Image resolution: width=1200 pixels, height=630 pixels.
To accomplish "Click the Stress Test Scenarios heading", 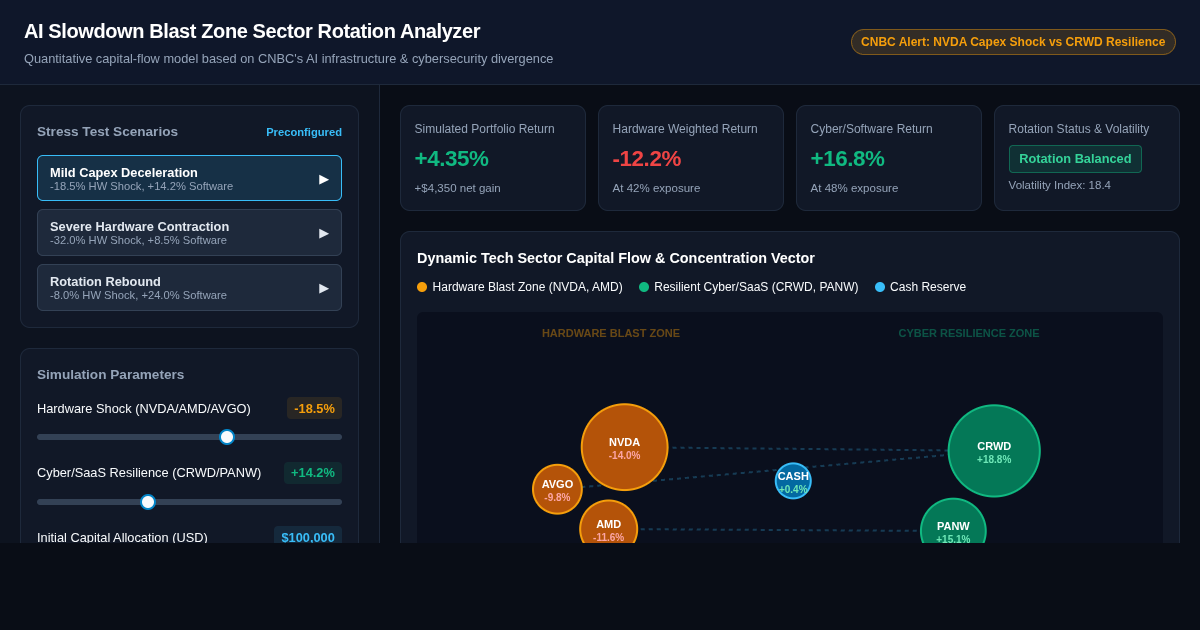I will (108, 132).
